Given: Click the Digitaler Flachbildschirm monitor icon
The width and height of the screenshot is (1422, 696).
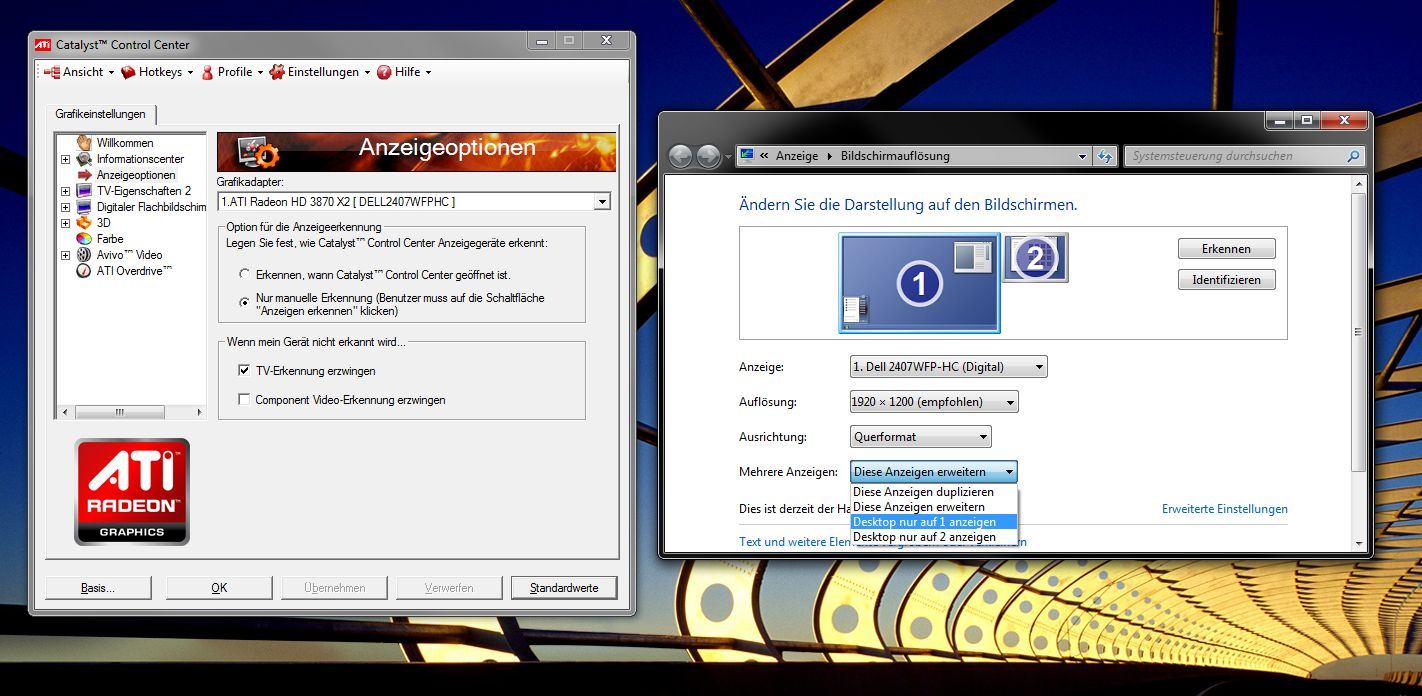Looking at the screenshot, I should 85,207.
